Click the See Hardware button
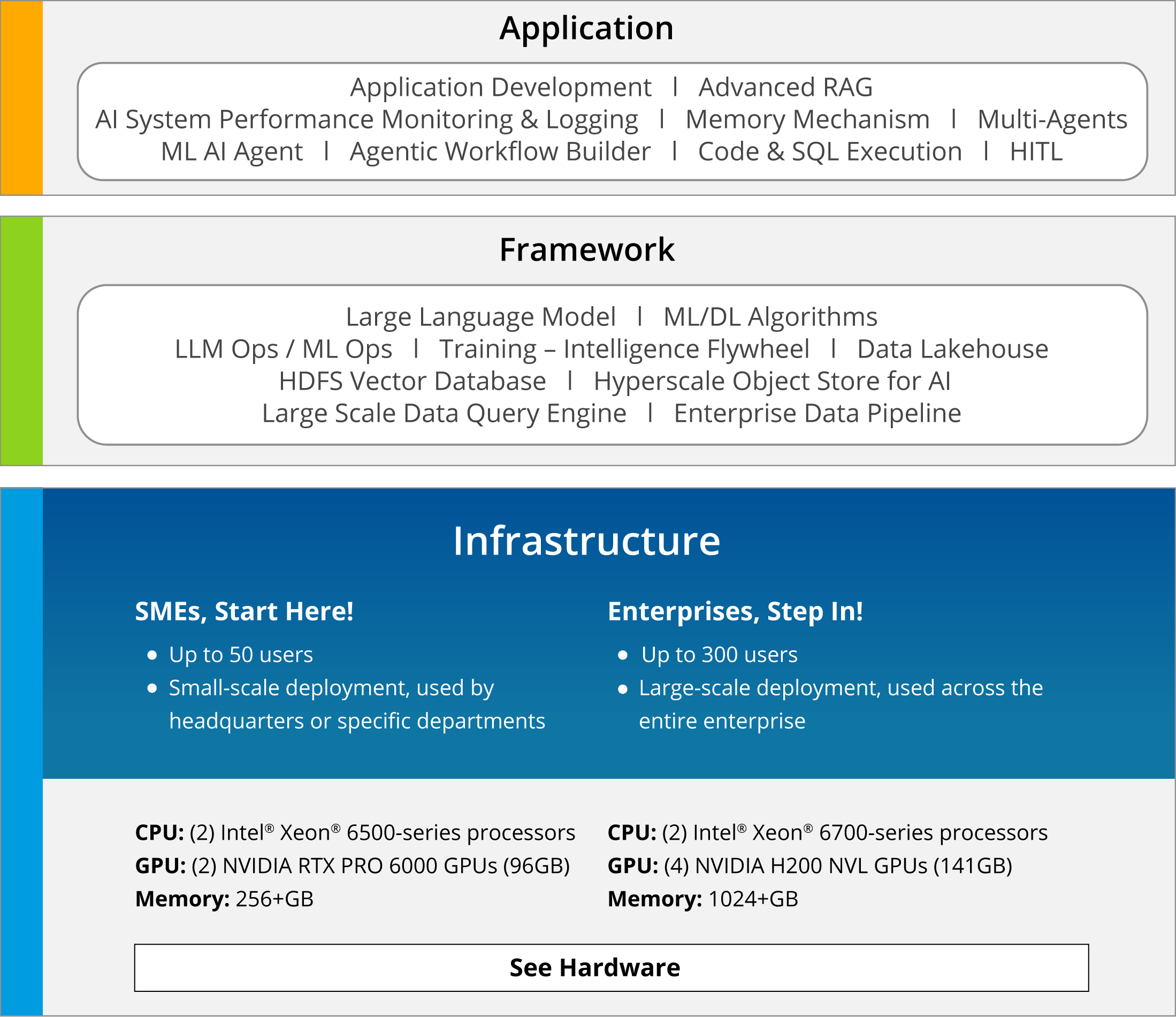This screenshot has height=1017, width=1176. coord(611,968)
